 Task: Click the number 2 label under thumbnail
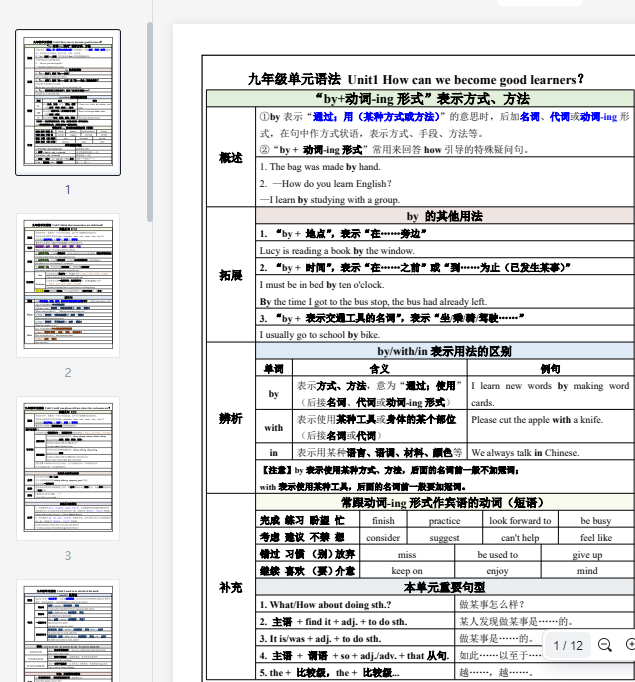(x=68, y=372)
